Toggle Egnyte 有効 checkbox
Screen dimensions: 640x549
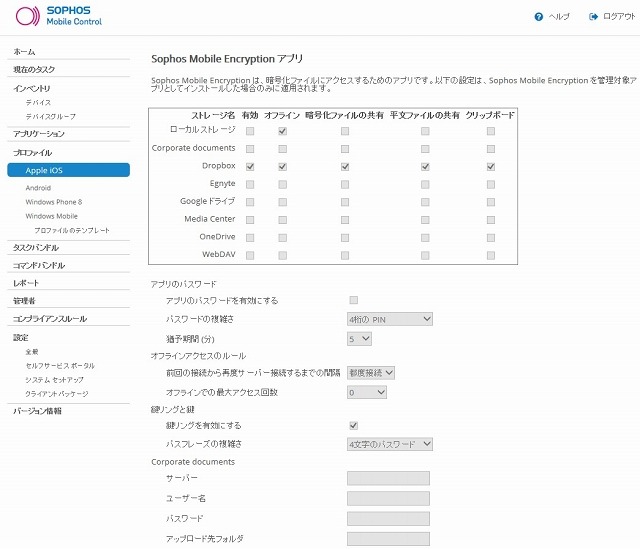tap(250, 184)
